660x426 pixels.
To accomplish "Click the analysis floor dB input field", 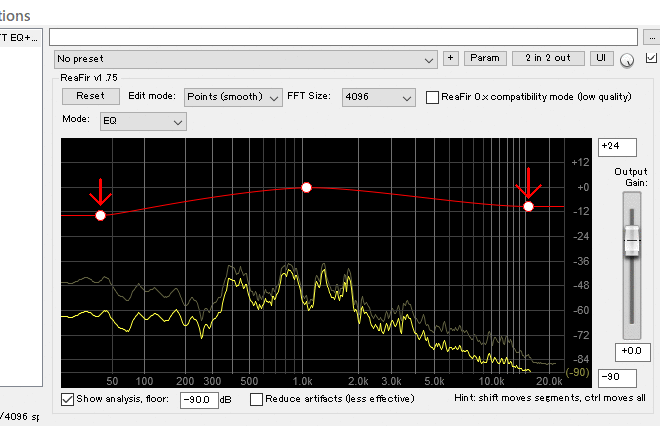I will click(200, 399).
